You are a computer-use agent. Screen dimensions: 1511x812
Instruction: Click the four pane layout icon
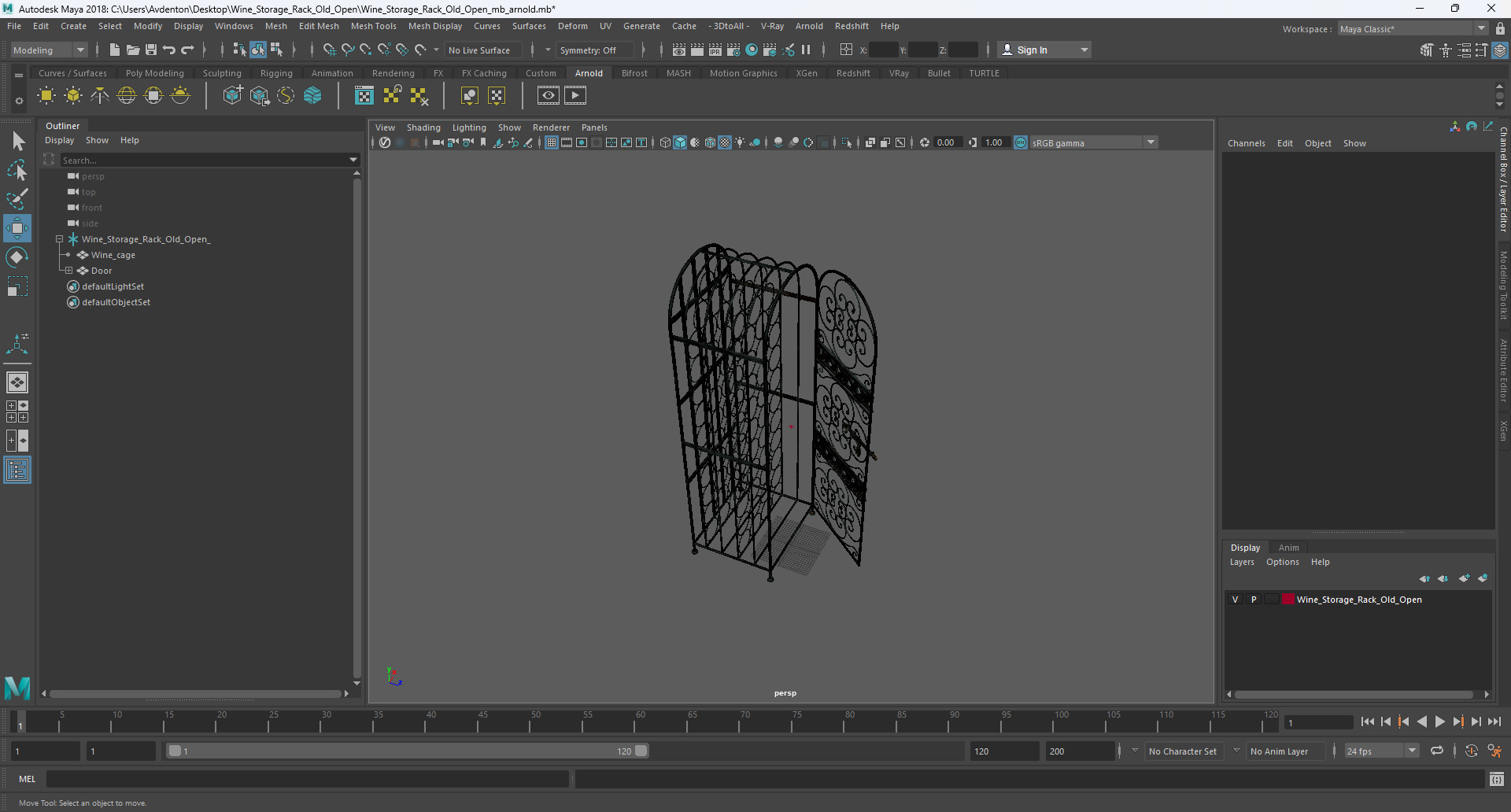[x=17, y=412]
